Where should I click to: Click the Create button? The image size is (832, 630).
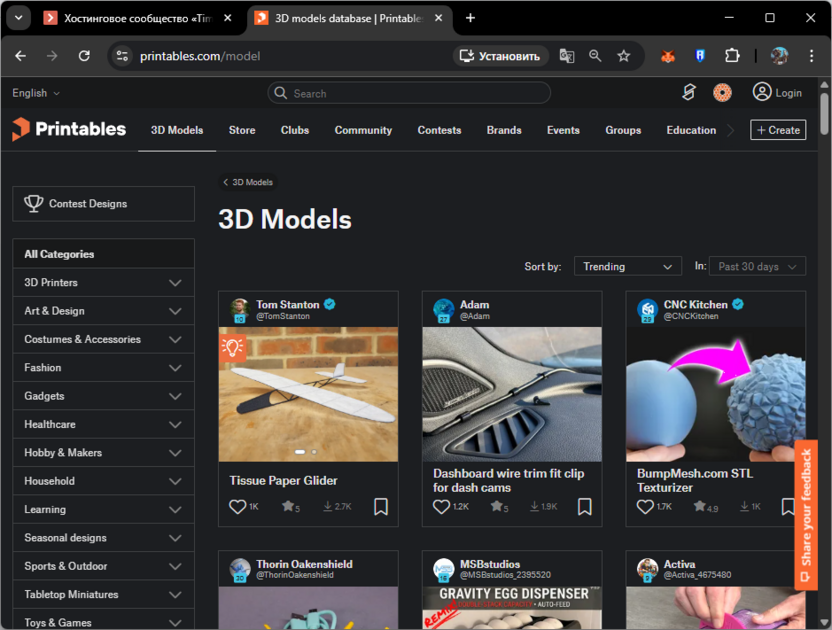[778, 130]
